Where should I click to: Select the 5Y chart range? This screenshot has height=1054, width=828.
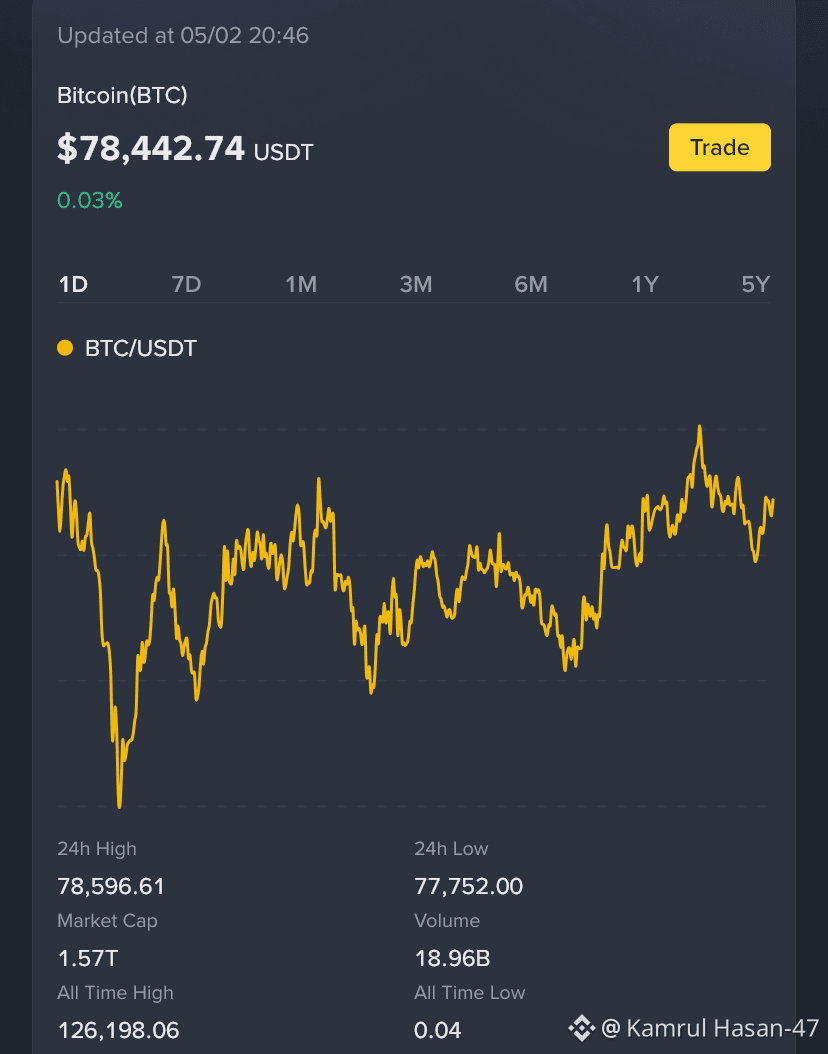[x=755, y=284]
